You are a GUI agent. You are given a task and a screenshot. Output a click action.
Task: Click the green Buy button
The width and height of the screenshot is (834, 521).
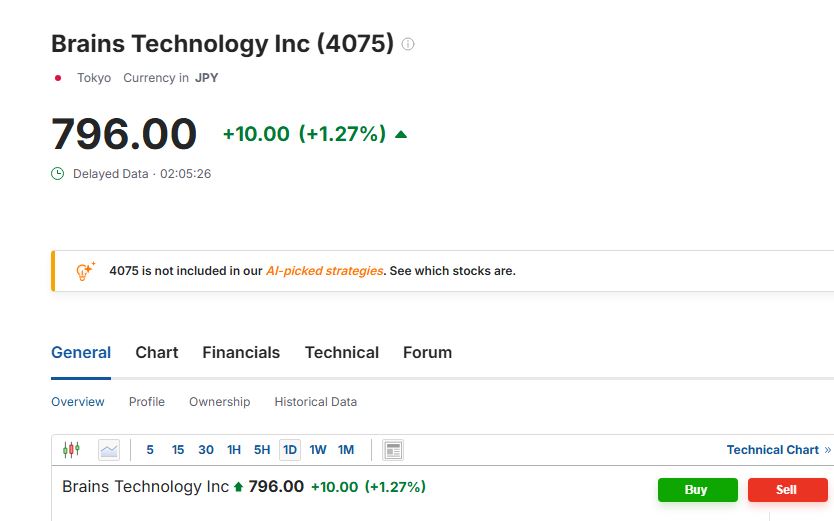[698, 490]
